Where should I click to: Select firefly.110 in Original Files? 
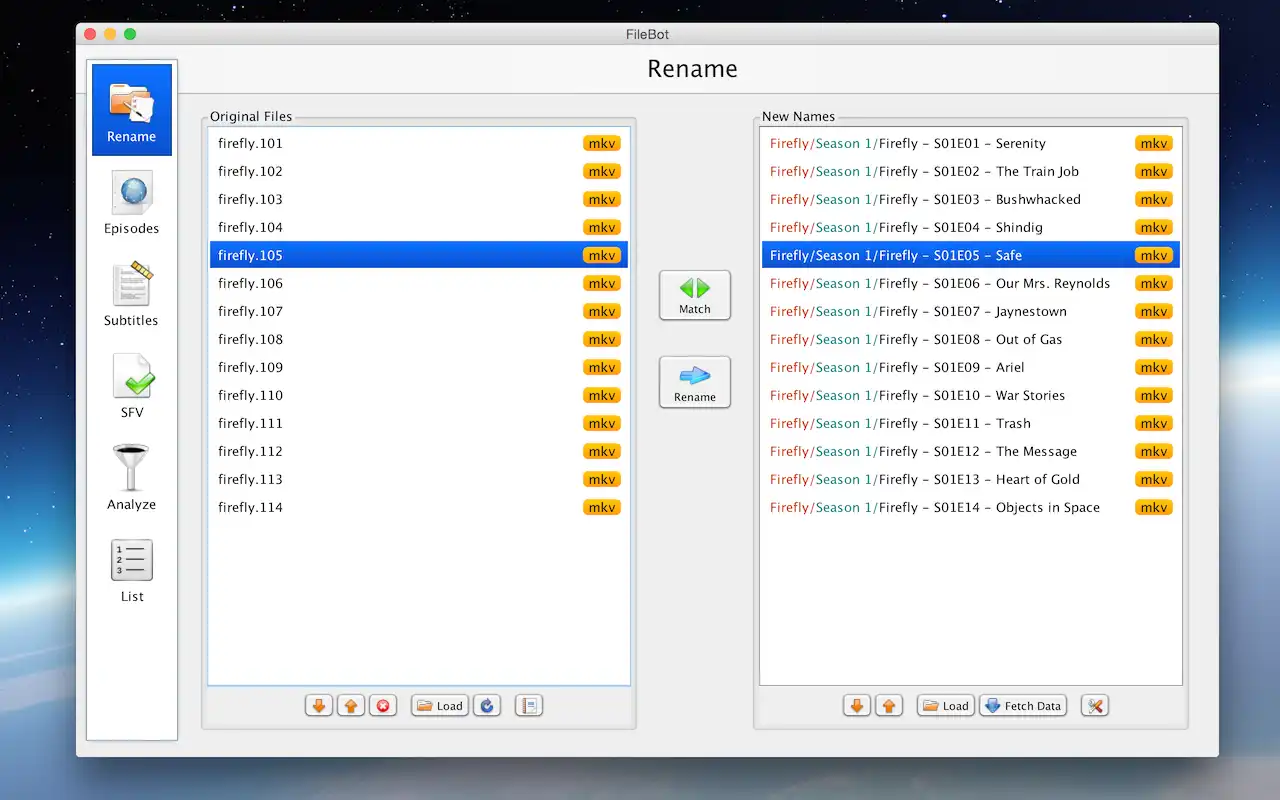[x=419, y=395]
